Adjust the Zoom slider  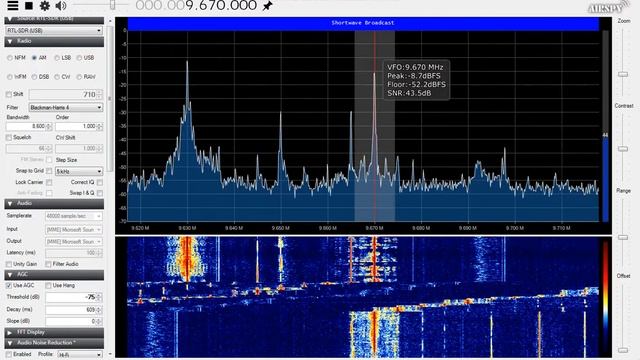pos(623,74)
